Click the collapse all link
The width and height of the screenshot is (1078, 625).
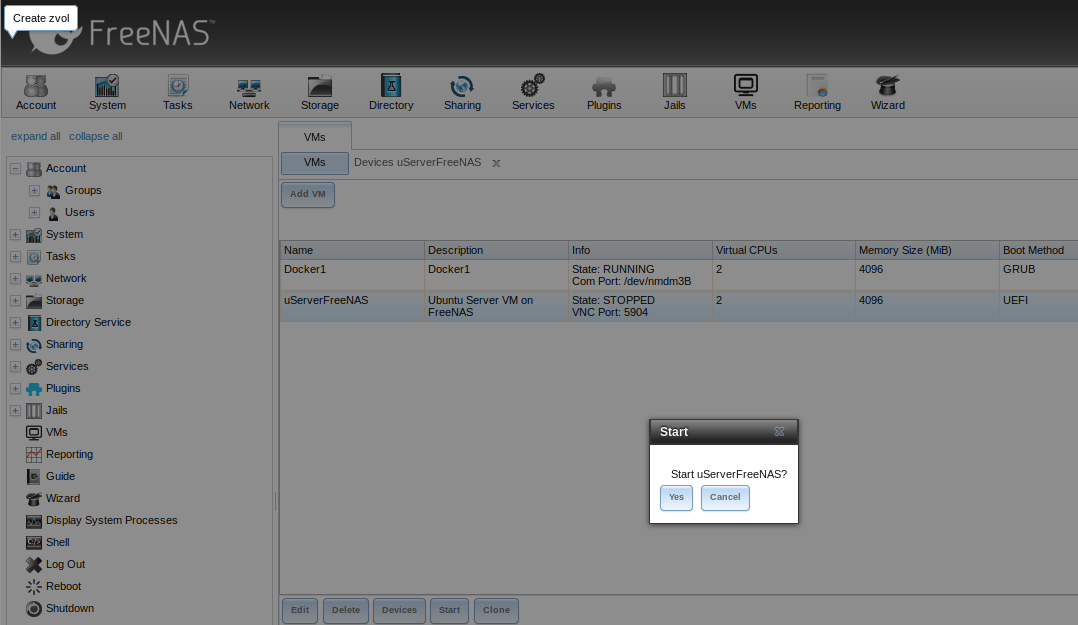coord(96,136)
